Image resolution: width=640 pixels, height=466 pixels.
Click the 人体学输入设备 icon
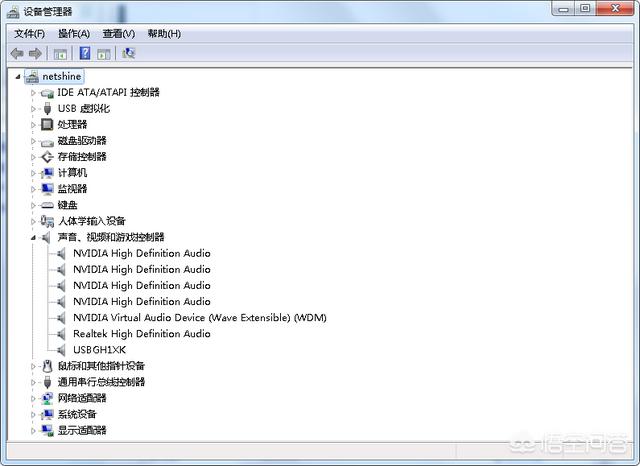[47, 221]
